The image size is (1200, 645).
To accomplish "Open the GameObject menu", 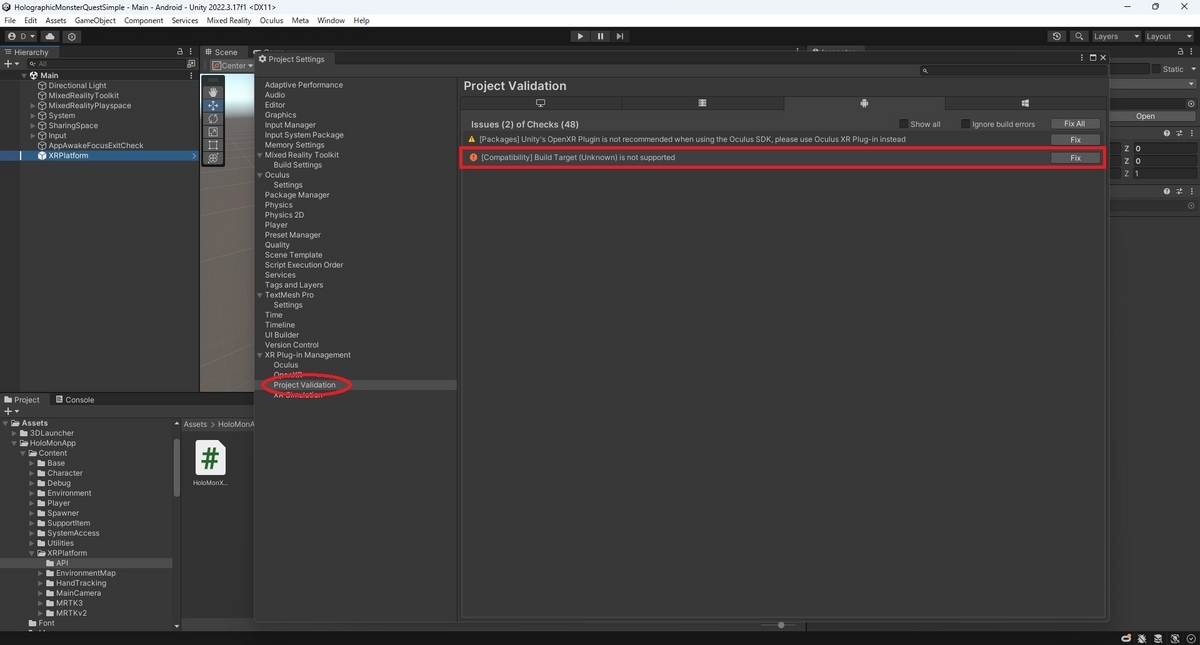I will click(95, 20).
